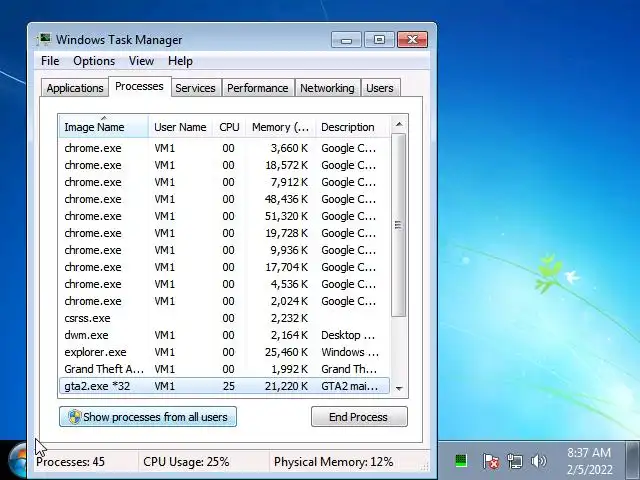The width and height of the screenshot is (640, 480).
Task: Open the View menu
Action: tap(141, 61)
